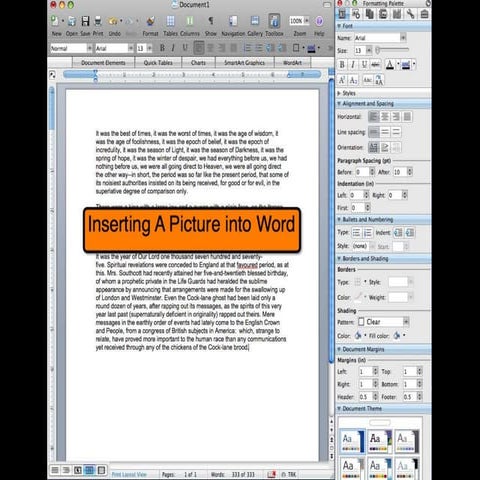Click the Format paintbrush icon

(x=150, y=21)
